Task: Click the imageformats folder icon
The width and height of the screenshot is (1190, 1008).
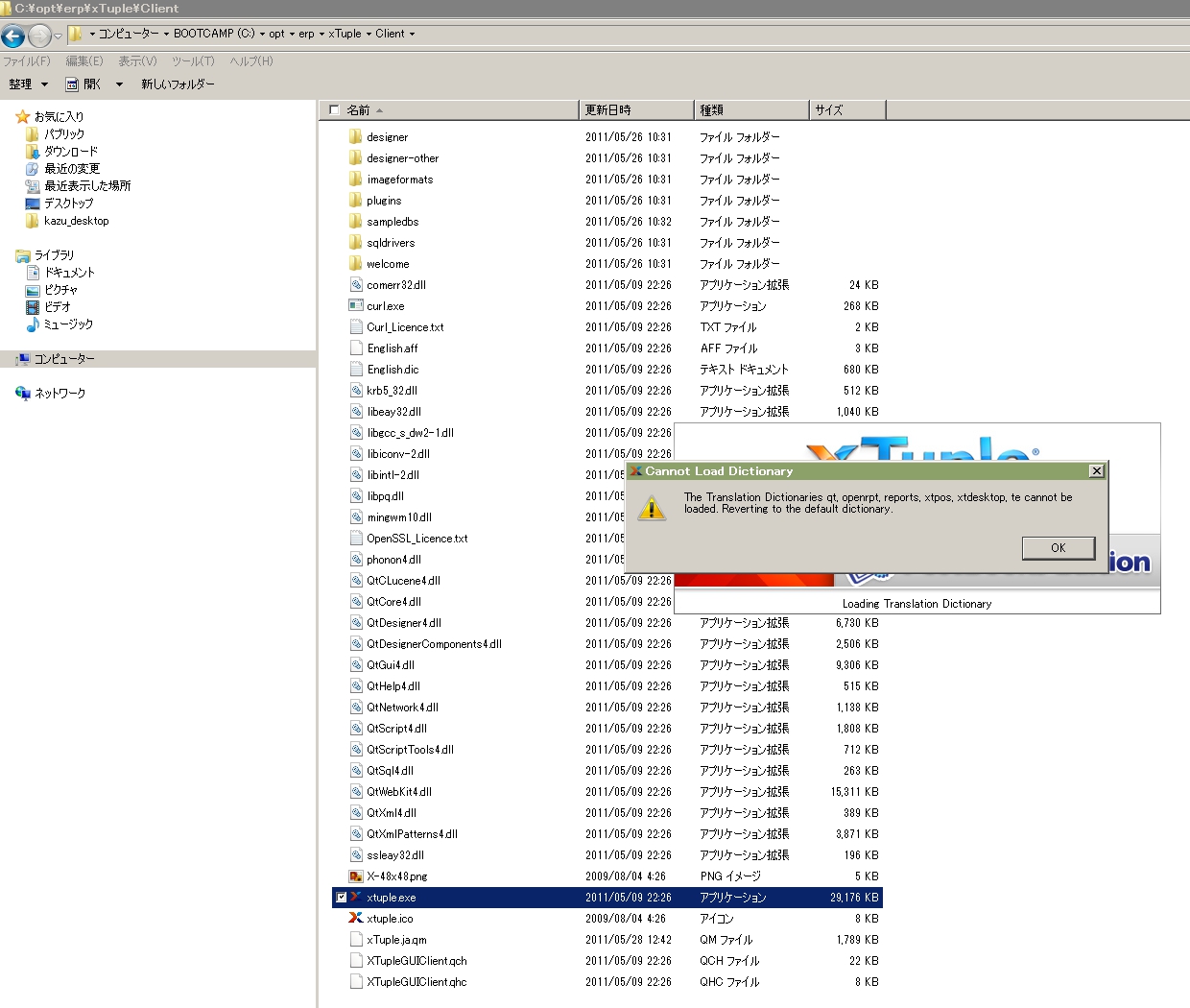Action: point(355,180)
